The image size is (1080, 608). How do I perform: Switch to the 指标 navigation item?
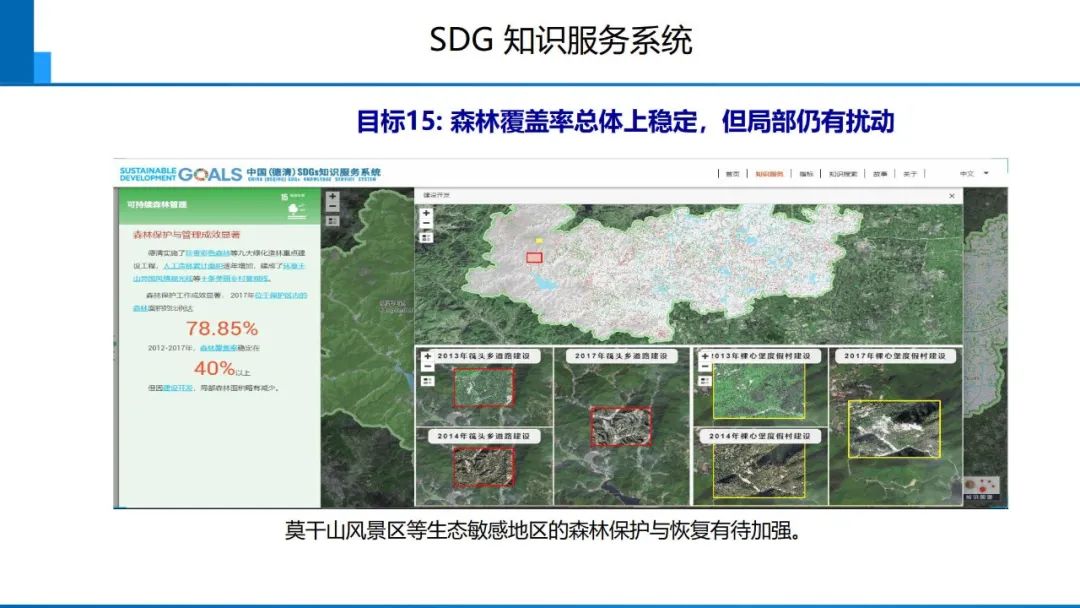pyautogui.click(x=806, y=172)
